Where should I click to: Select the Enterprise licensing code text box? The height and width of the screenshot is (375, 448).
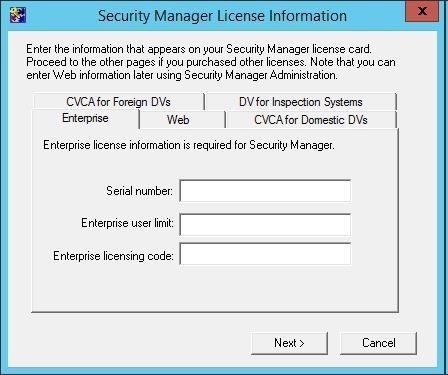click(265, 254)
